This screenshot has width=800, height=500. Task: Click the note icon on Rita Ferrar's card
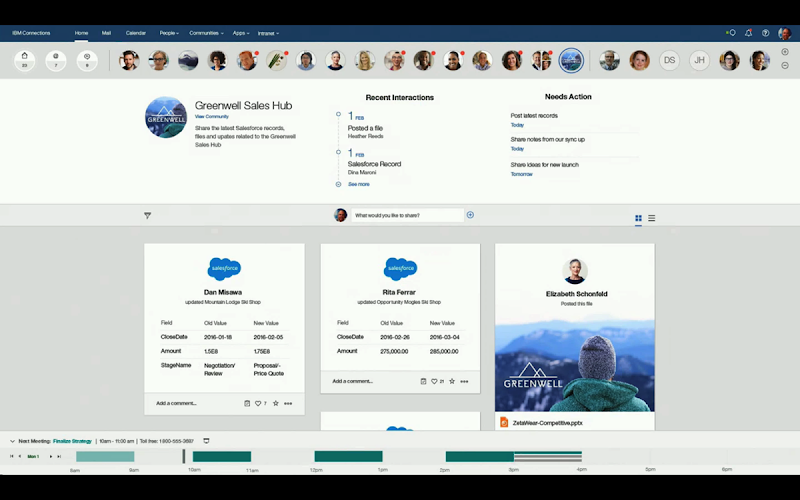pos(423,381)
